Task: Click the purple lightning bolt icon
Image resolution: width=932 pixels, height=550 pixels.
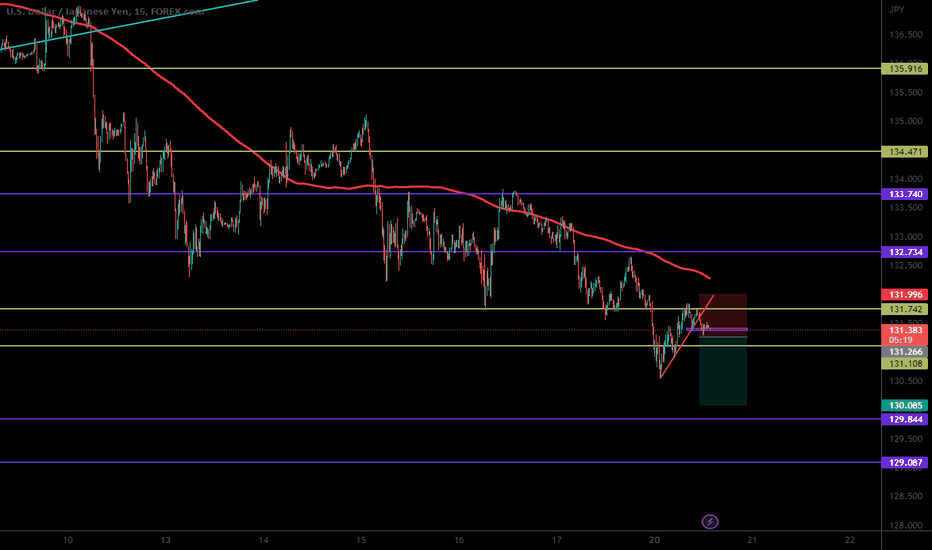Action: point(710,522)
